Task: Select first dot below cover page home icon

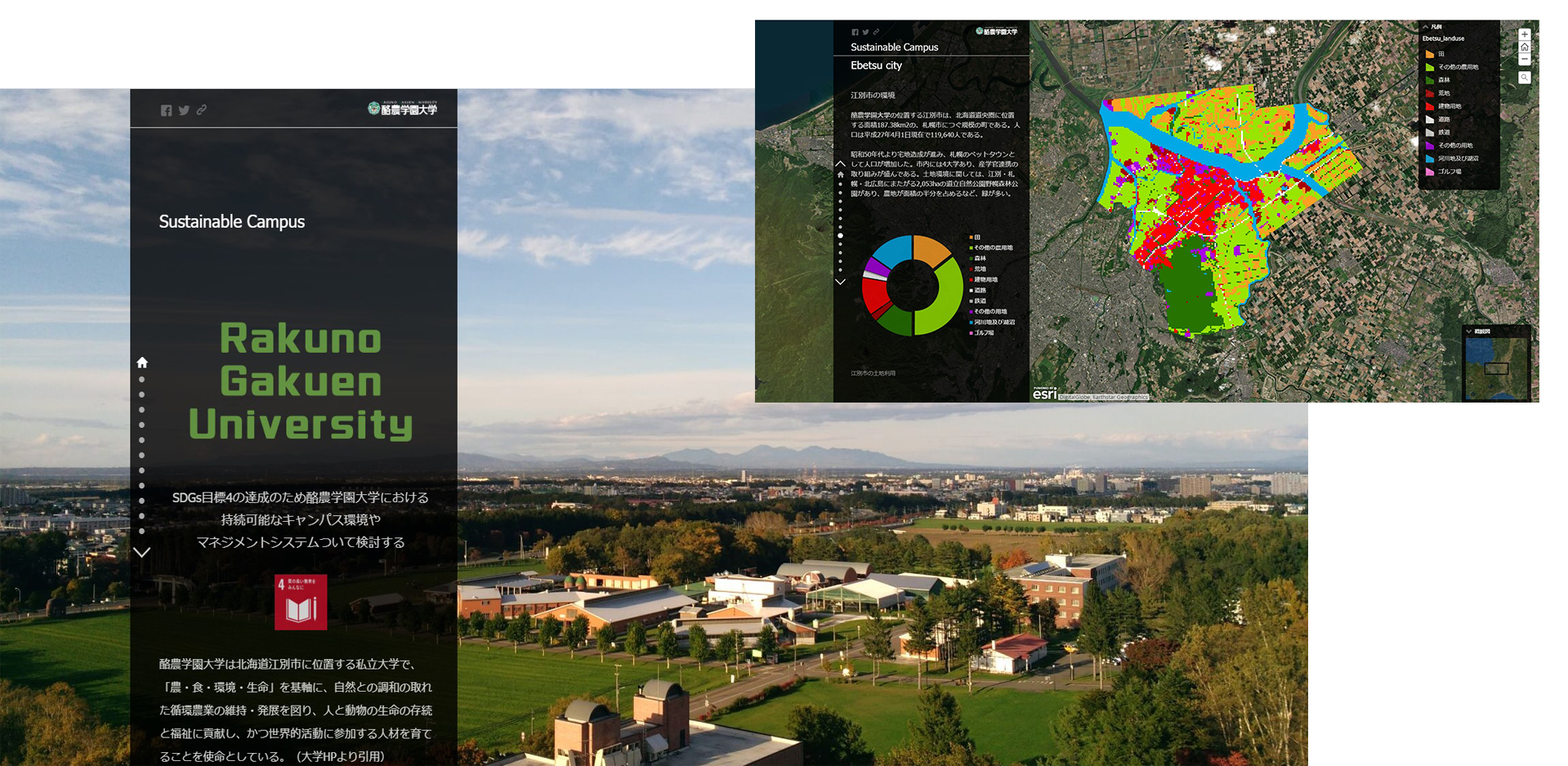Action: [x=142, y=380]
